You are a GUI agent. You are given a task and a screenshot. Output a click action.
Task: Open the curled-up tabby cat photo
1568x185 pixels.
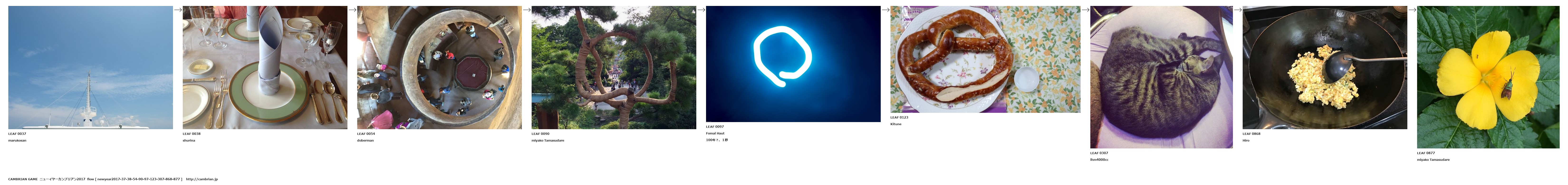[1161, 77]
